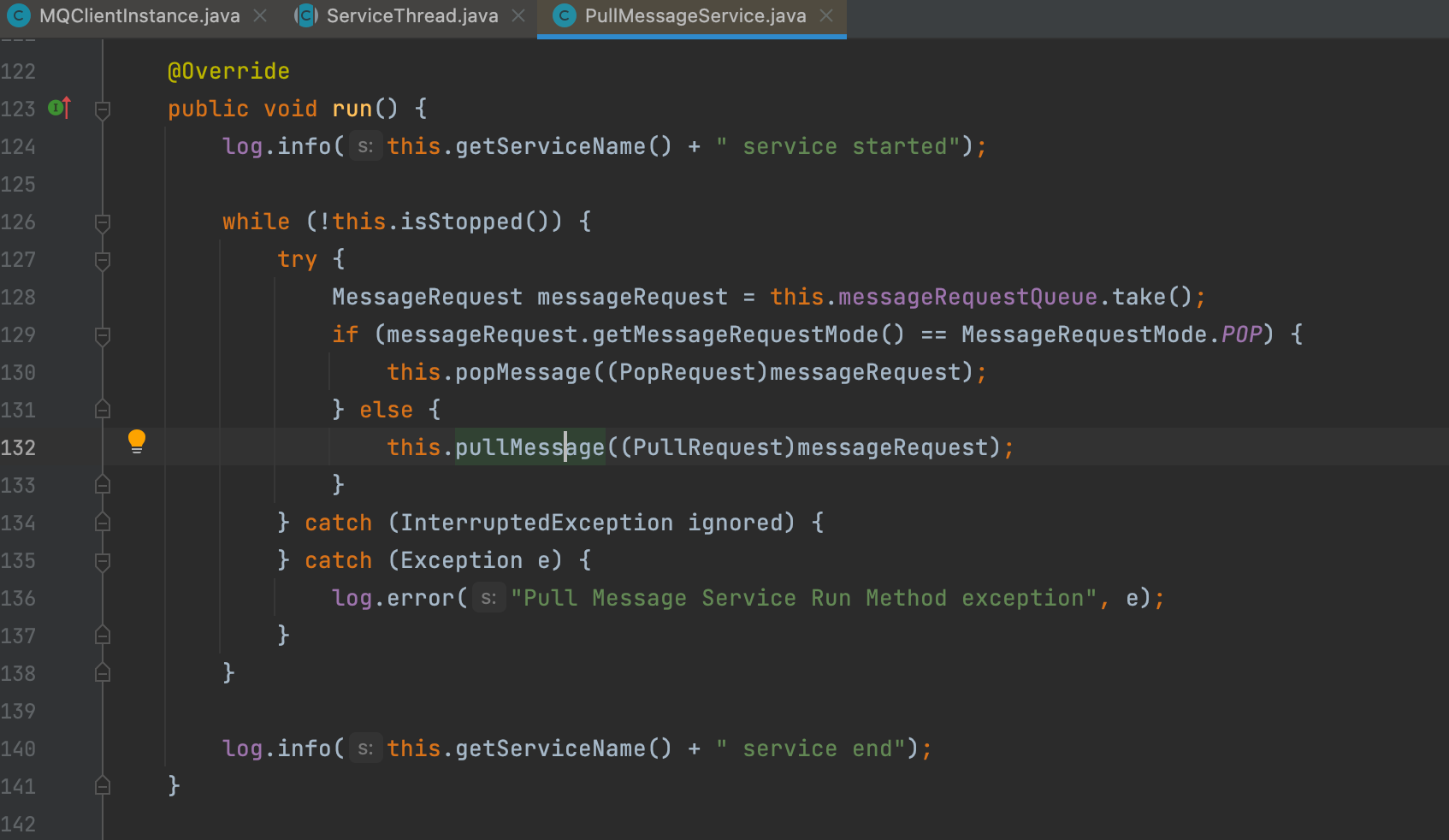Close the MQClientInstance.java tab

[x=261, y=16]
